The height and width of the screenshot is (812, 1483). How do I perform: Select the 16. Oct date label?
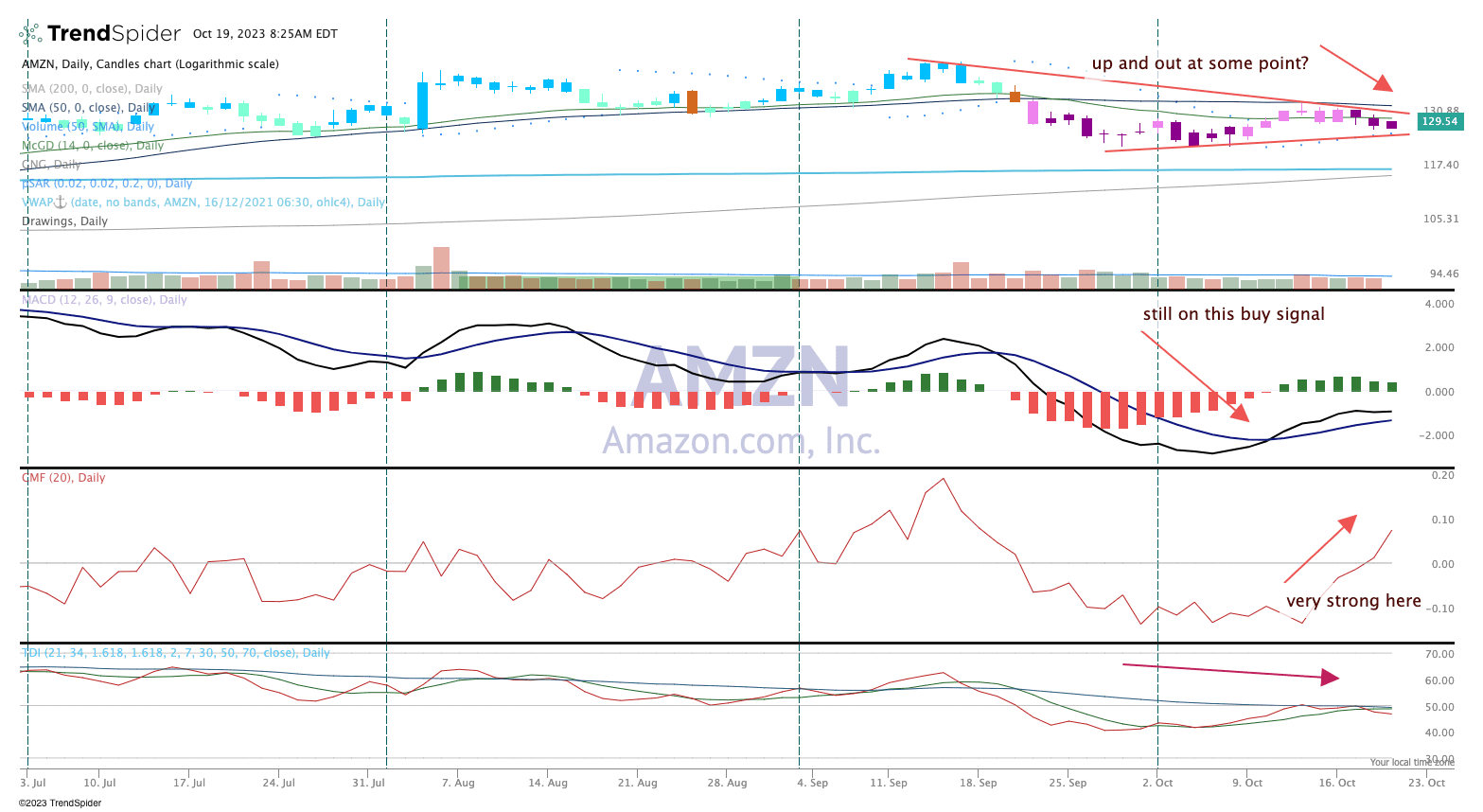(x=1337, y=783)
